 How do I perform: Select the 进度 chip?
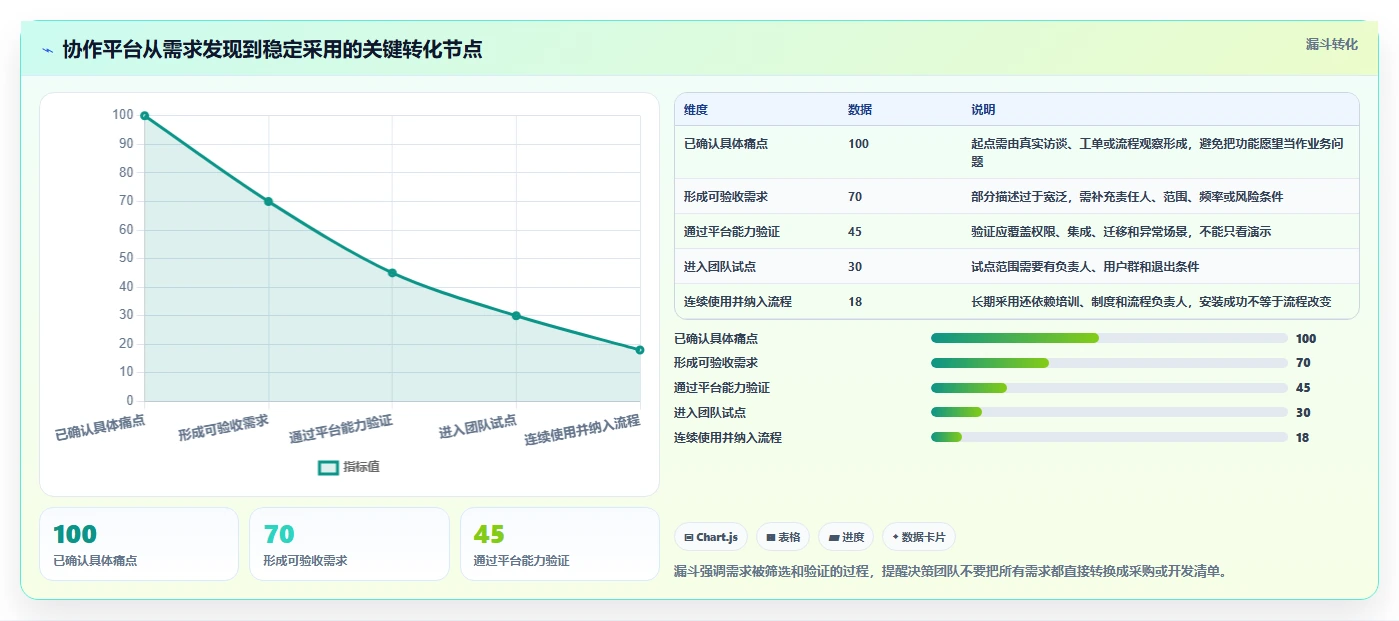tap(846, 537)
